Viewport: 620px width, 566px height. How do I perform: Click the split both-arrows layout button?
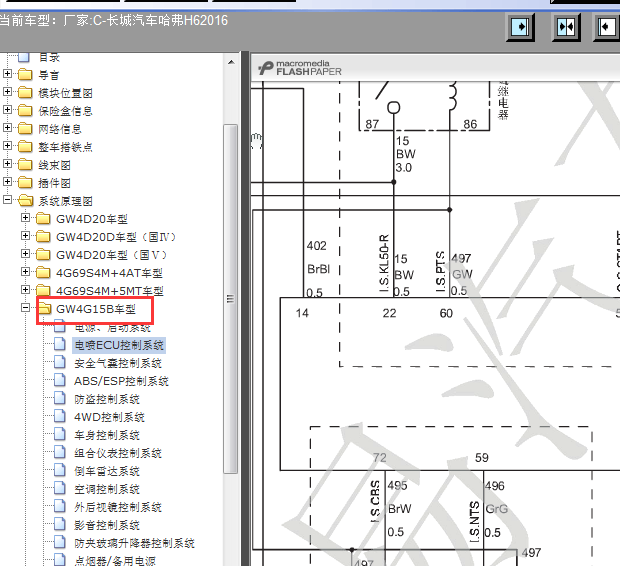[566, 27]
